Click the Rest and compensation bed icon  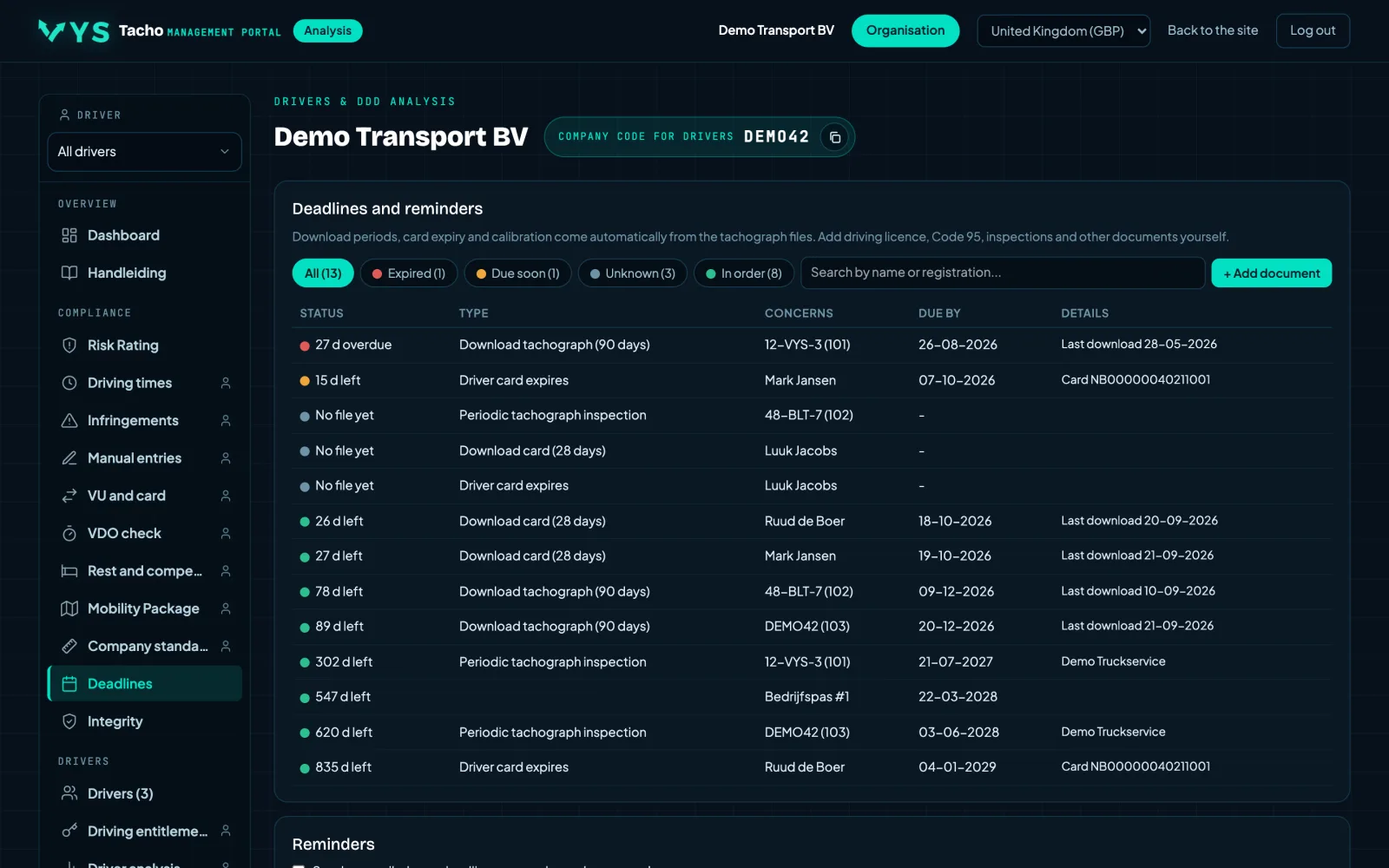click(x=69, y=571)
